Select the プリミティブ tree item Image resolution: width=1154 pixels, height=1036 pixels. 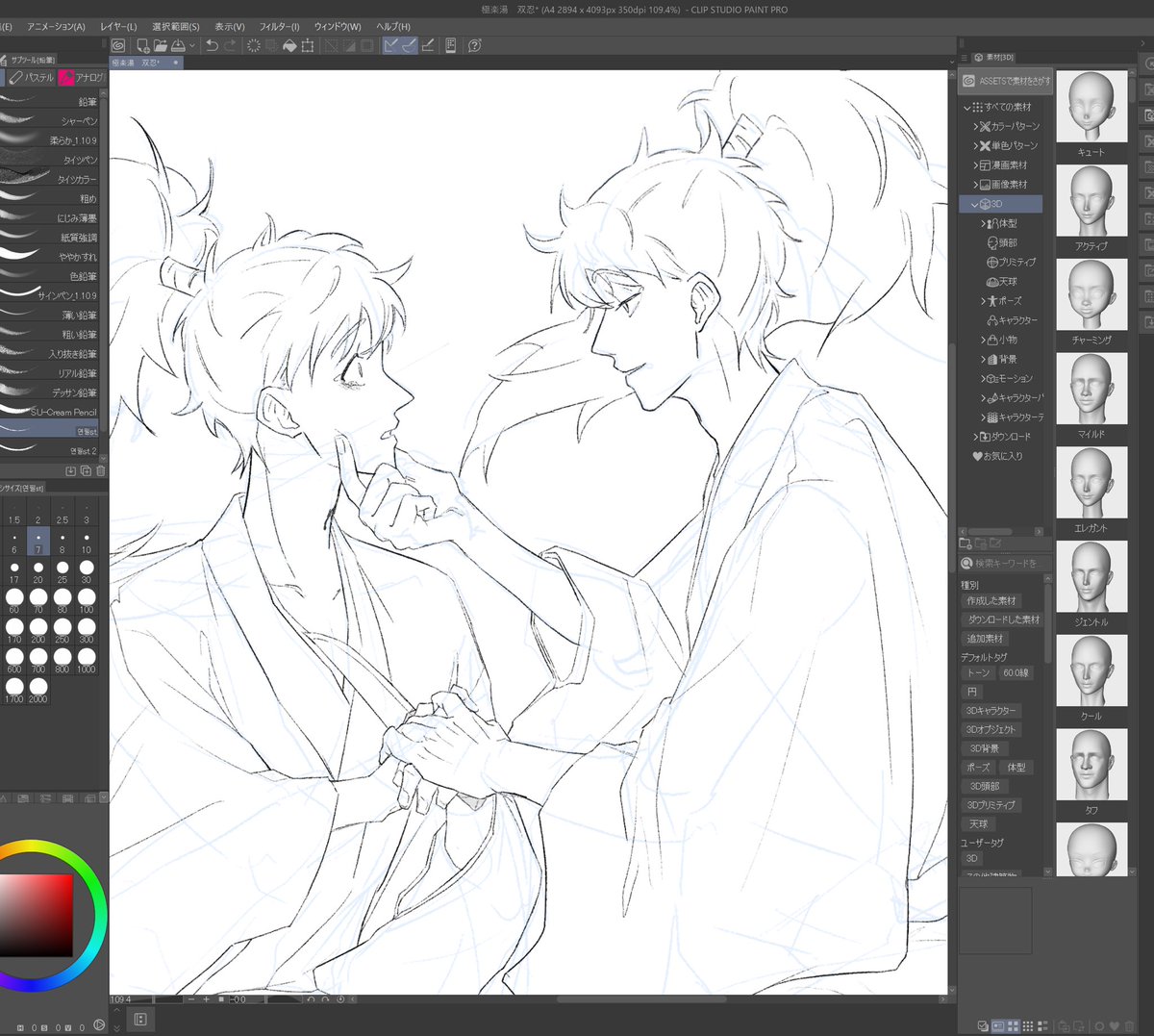[x=1012, y=262]
